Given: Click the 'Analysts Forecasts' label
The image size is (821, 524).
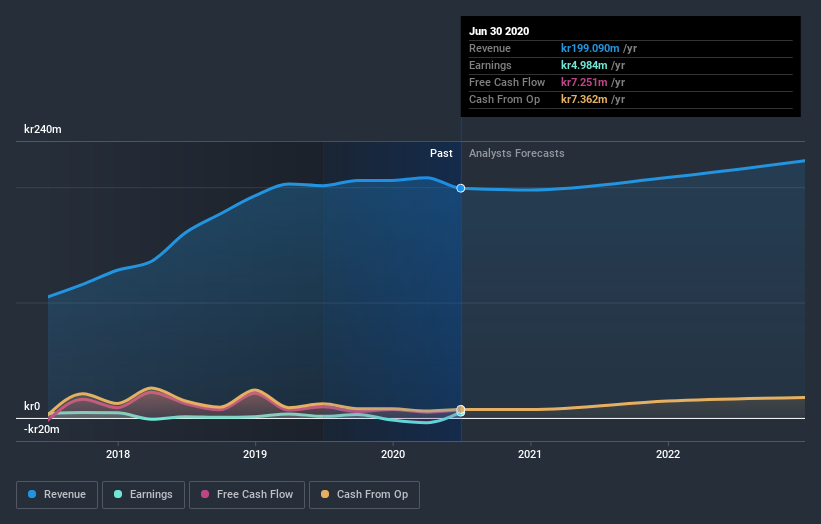Looking at the screenshot, I should pyautogui.click(x=517, y=153).
